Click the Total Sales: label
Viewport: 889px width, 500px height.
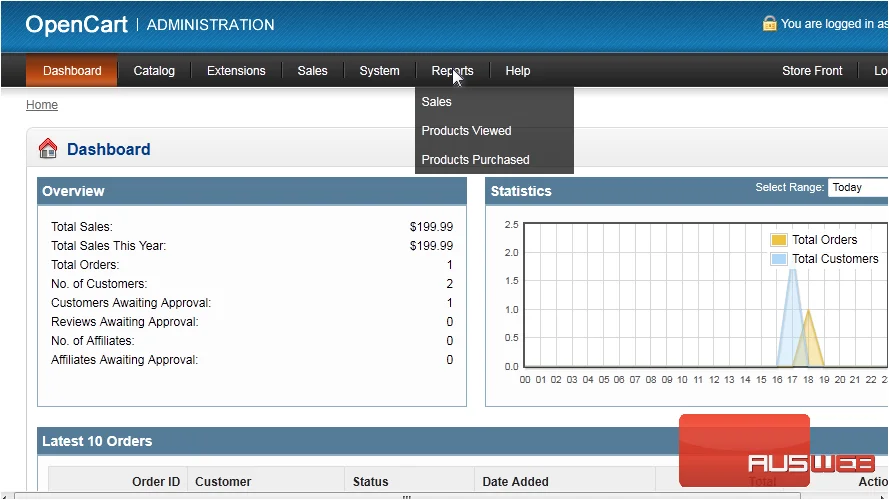click(x=82, y=227)
